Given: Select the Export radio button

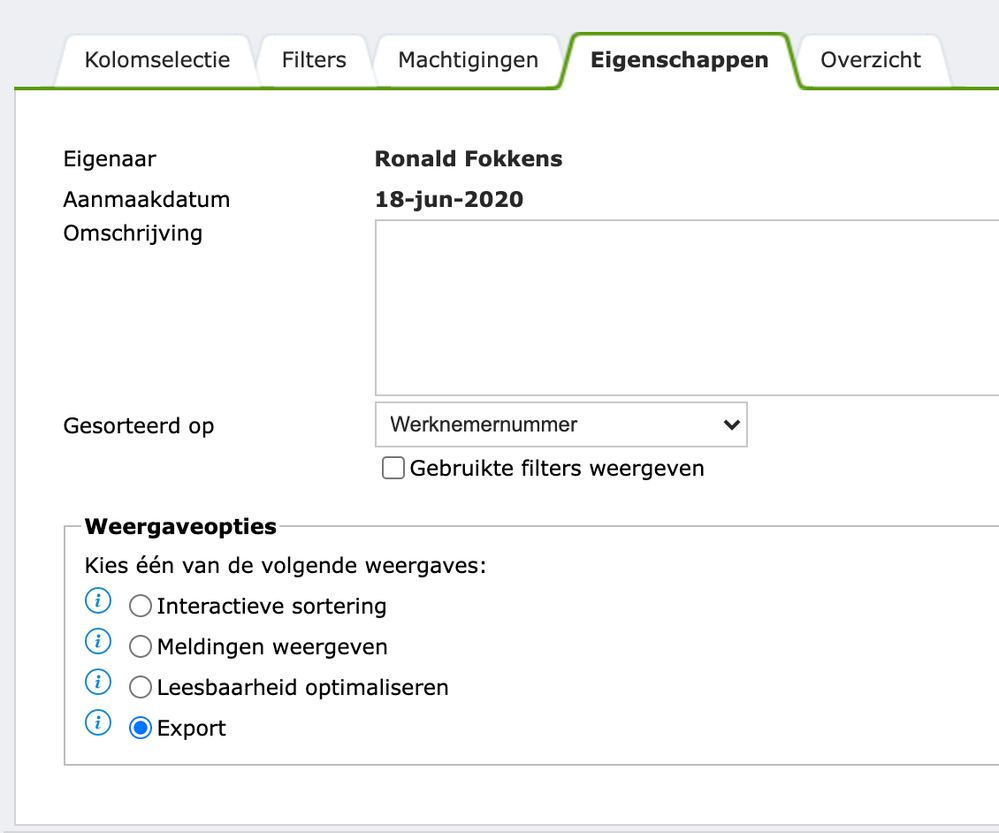Looking at the screenshot, I should coord(141,728).
